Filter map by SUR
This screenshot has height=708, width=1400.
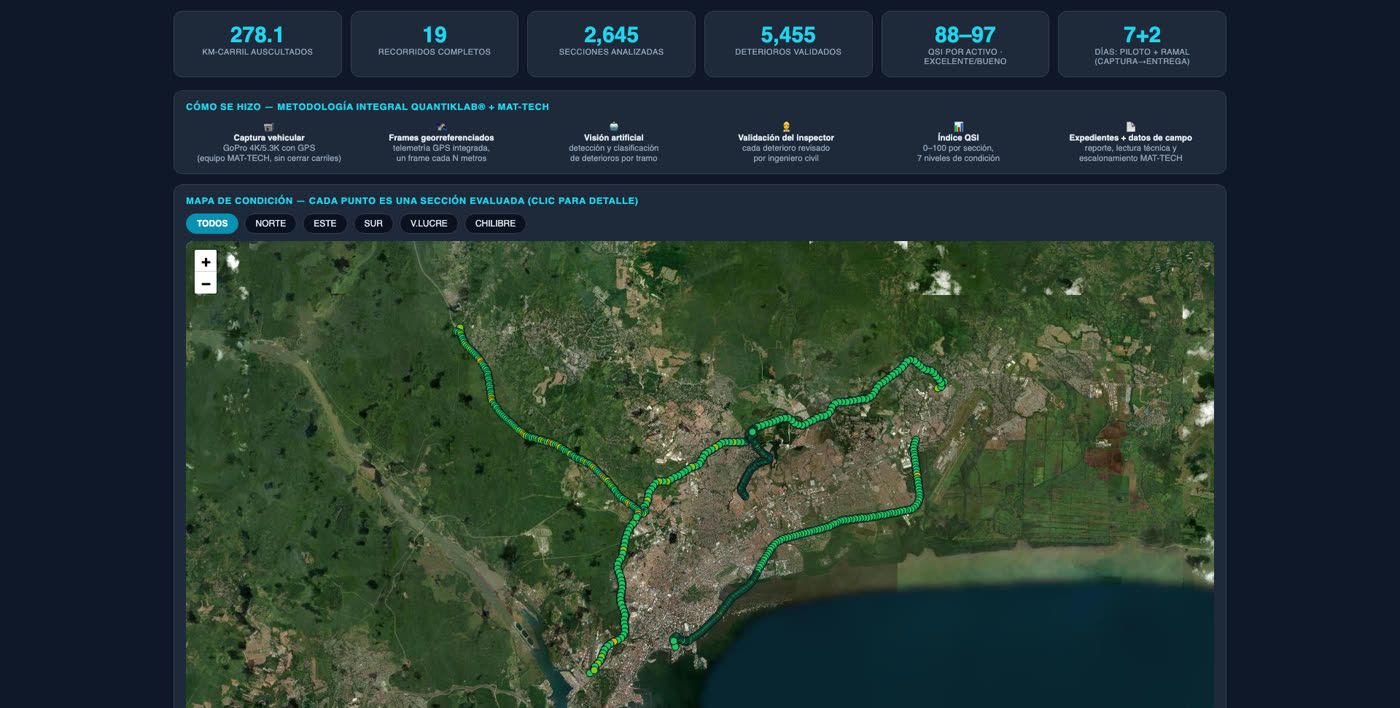coord(373,224)
